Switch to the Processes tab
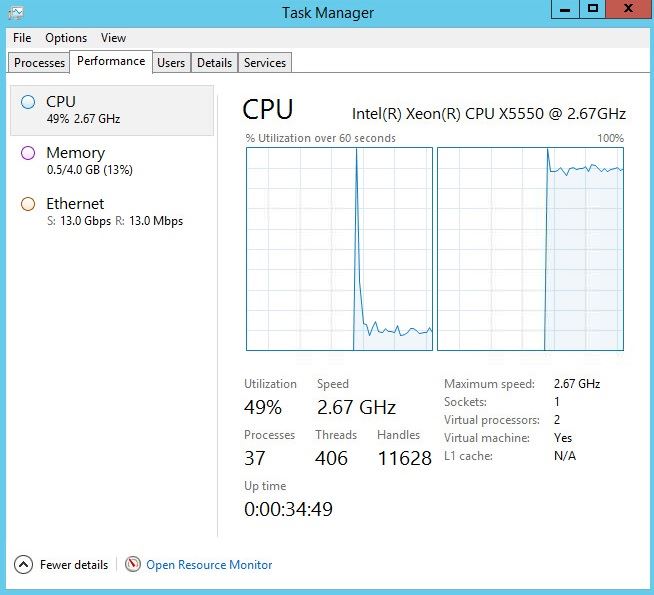Viewport: 654px width, 595px height. coord(40,62)
